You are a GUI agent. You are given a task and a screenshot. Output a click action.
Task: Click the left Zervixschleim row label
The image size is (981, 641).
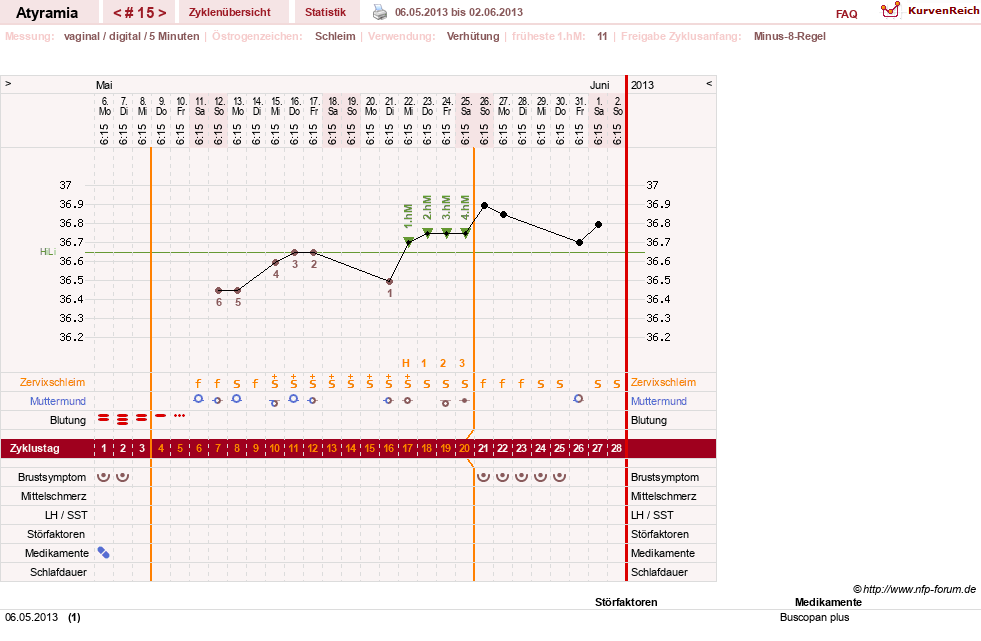pos(52,382)
